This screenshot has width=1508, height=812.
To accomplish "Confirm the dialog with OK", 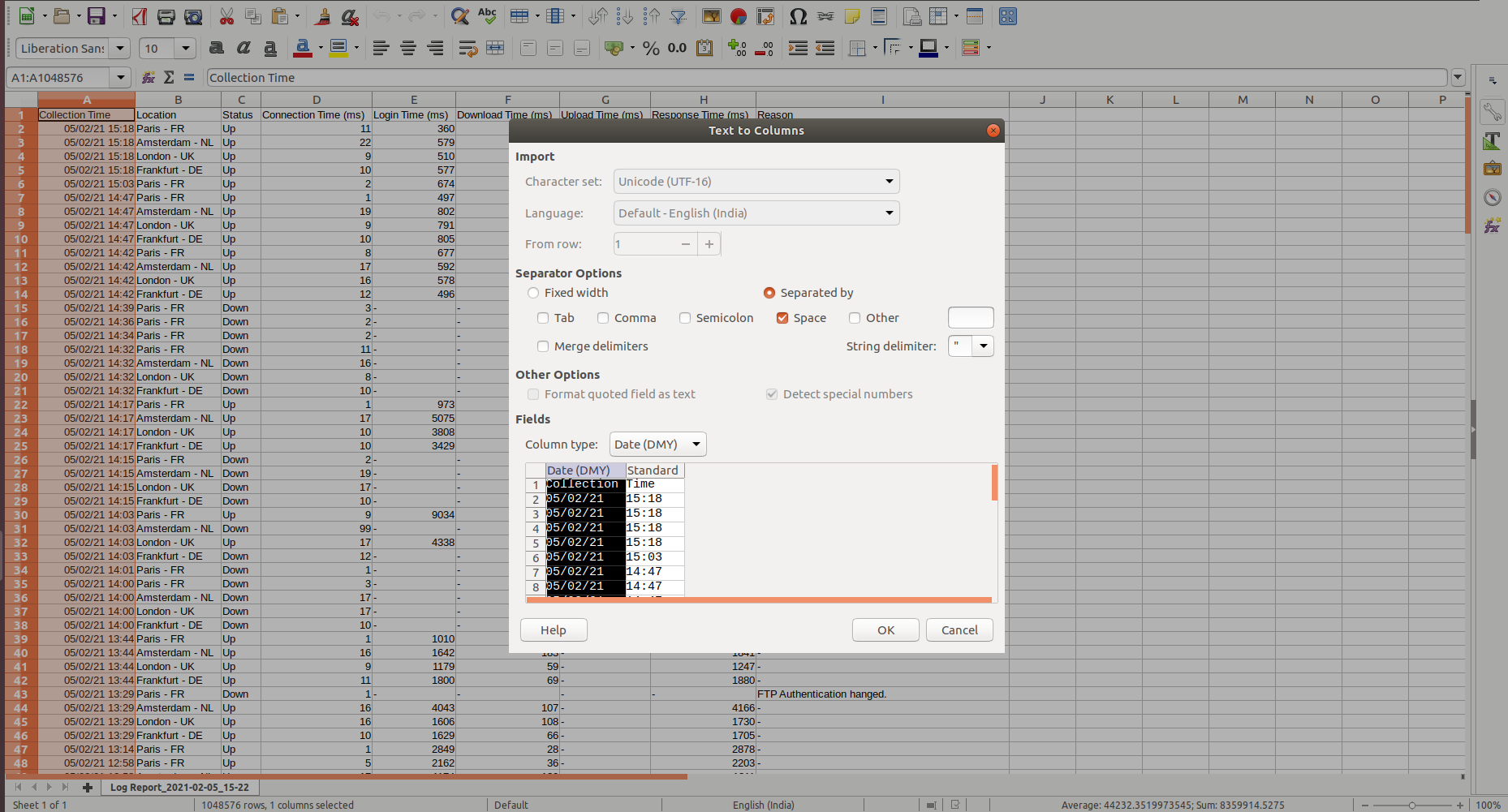I will 885,630.
